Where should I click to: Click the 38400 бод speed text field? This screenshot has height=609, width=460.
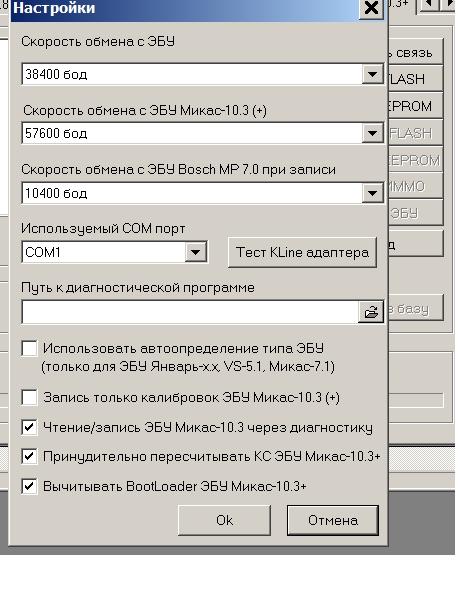[x=192, y=74]
